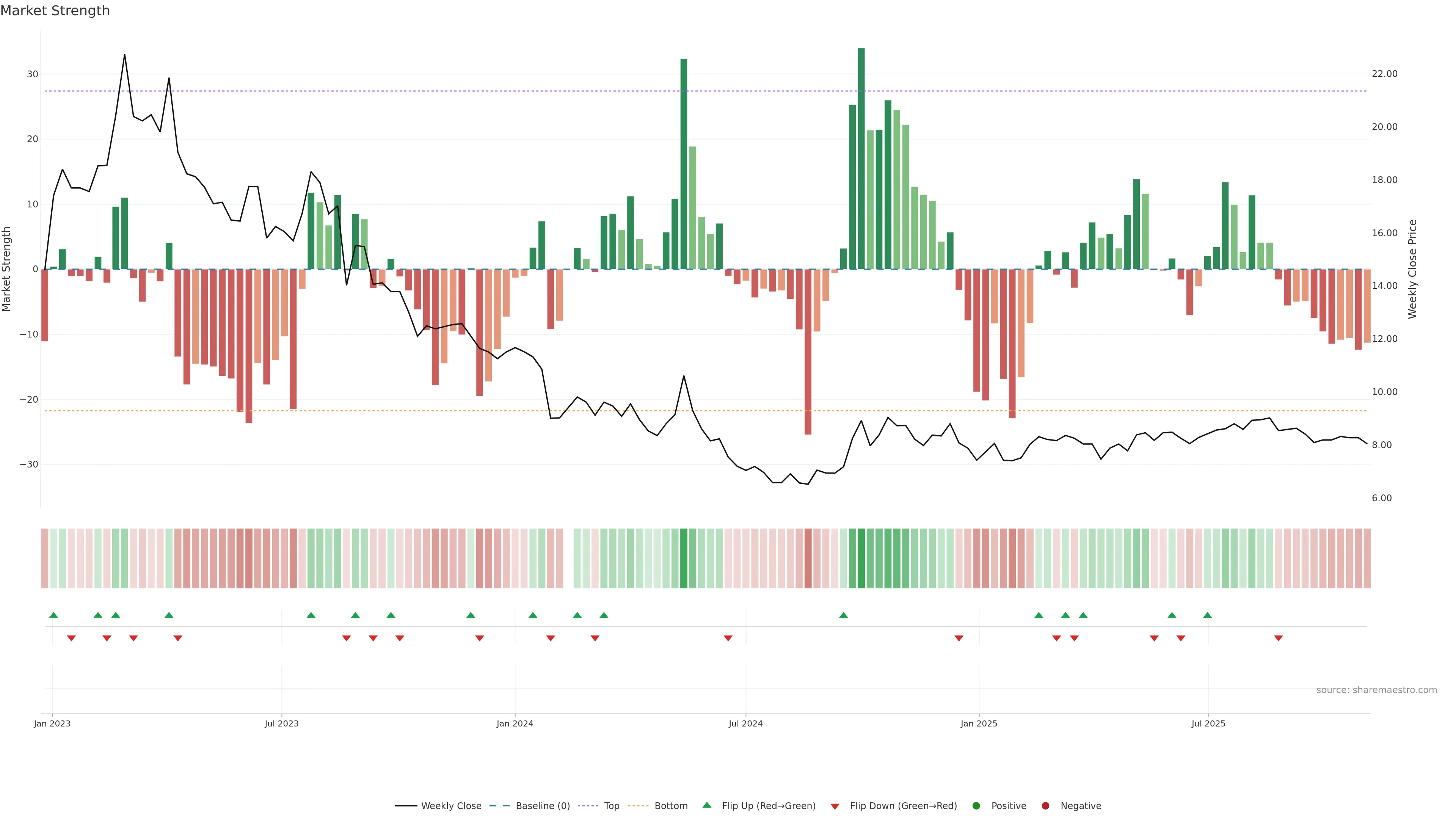Click the red Flip Down triangle legend icon

coord(835,806)
